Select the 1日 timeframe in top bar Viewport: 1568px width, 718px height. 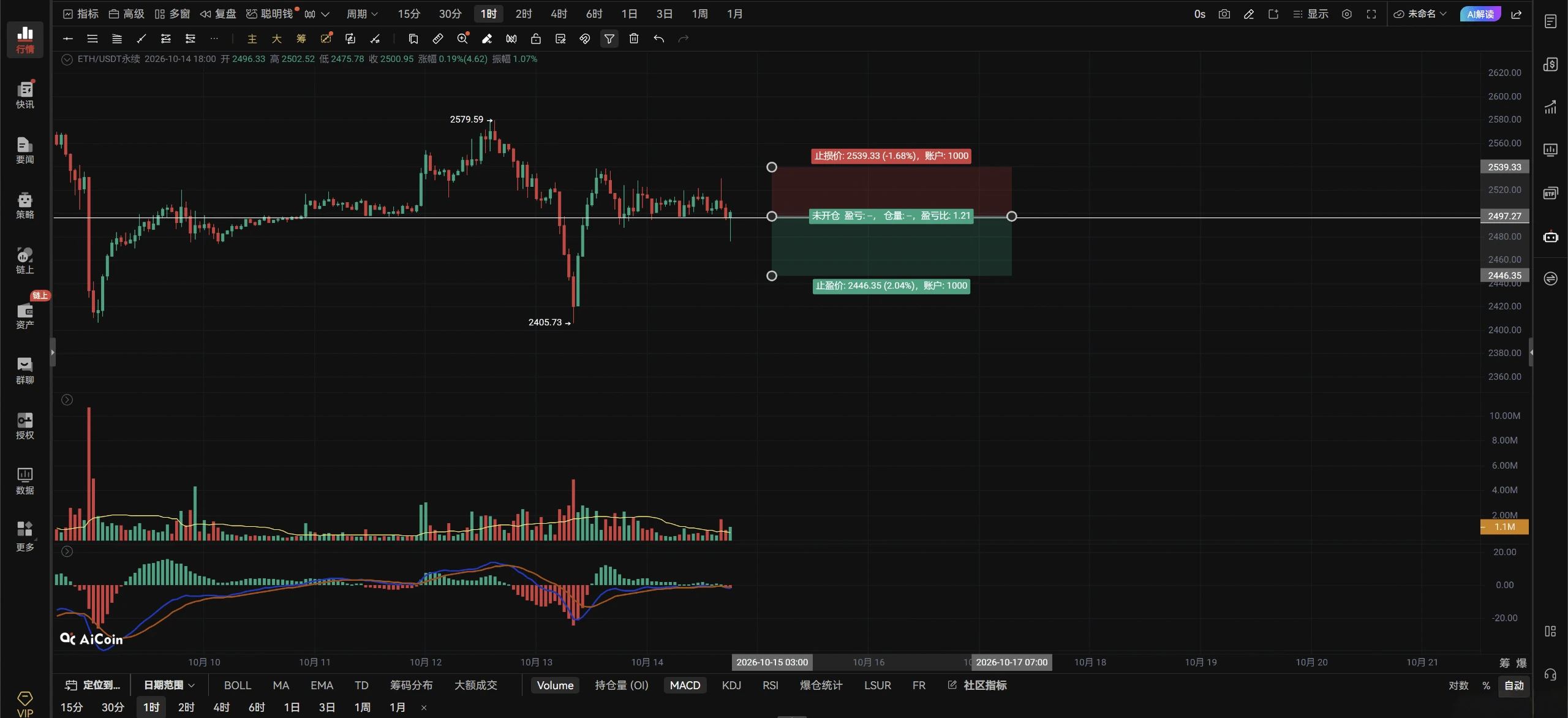point(629,13)
